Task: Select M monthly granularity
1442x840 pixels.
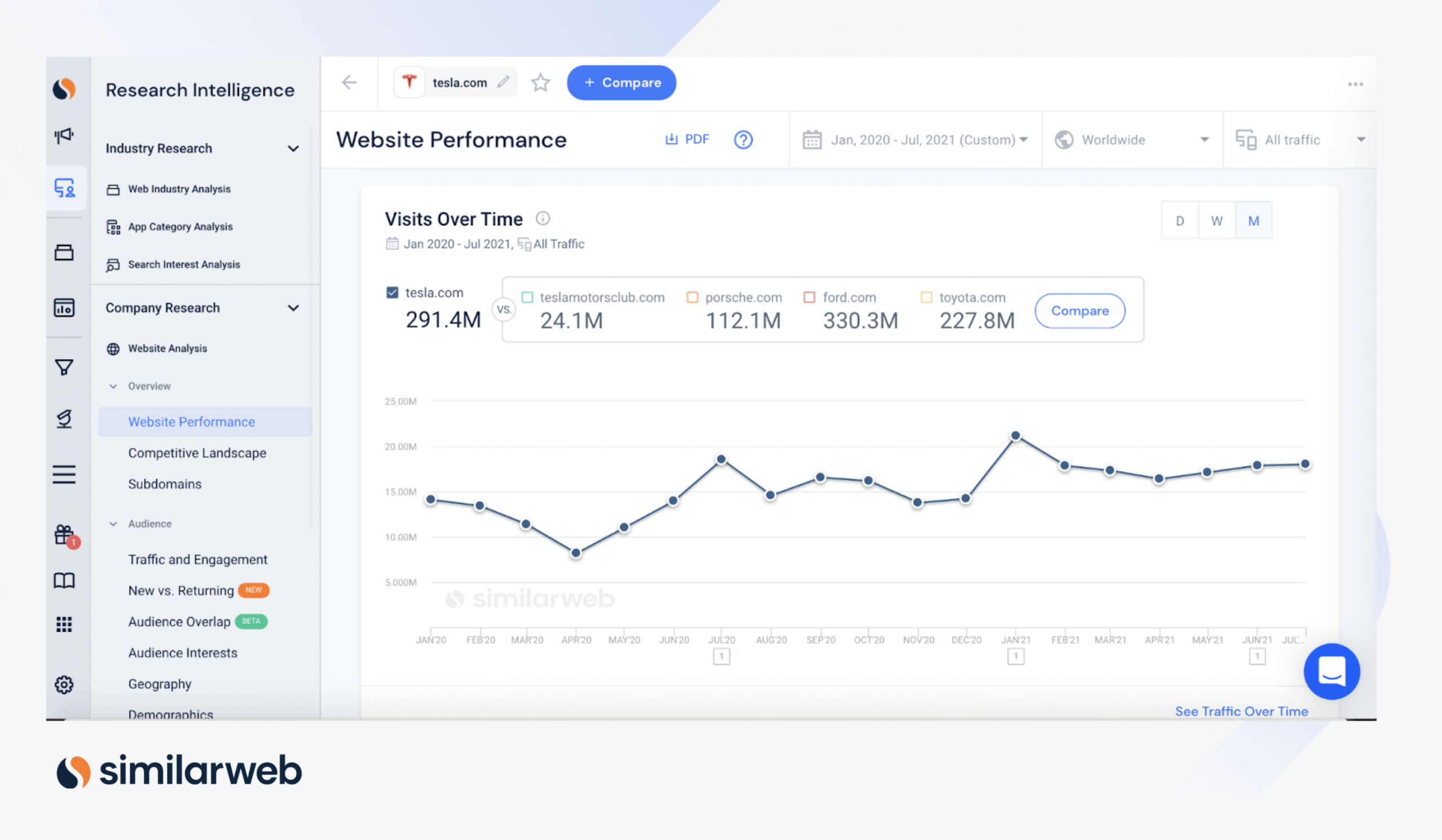Action: point(1253,221)
